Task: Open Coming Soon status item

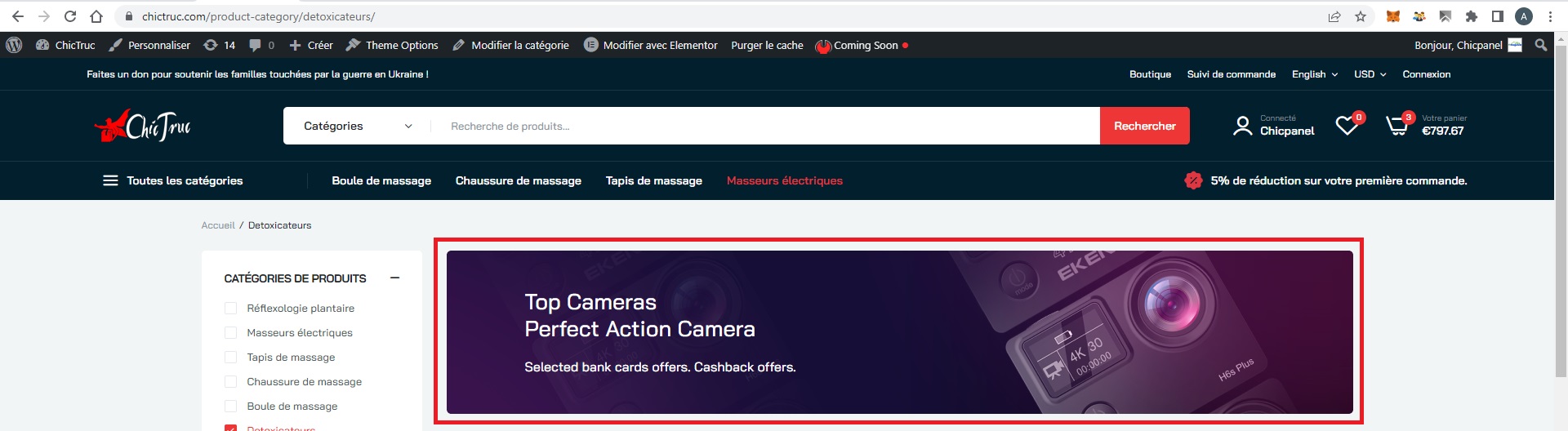Action: tap(862, 45)
